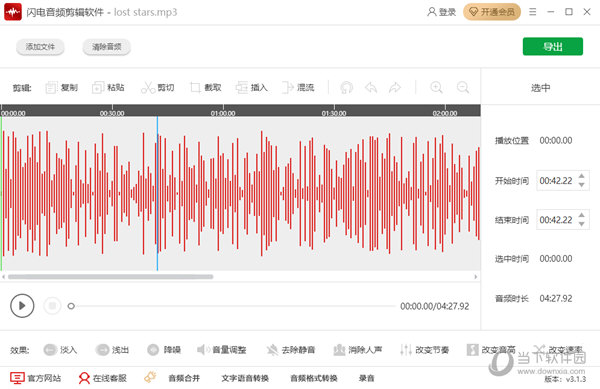Apply the Noise Reduction (降噪) effect
The height and width of the screenshot is (389, 600).
164,350
